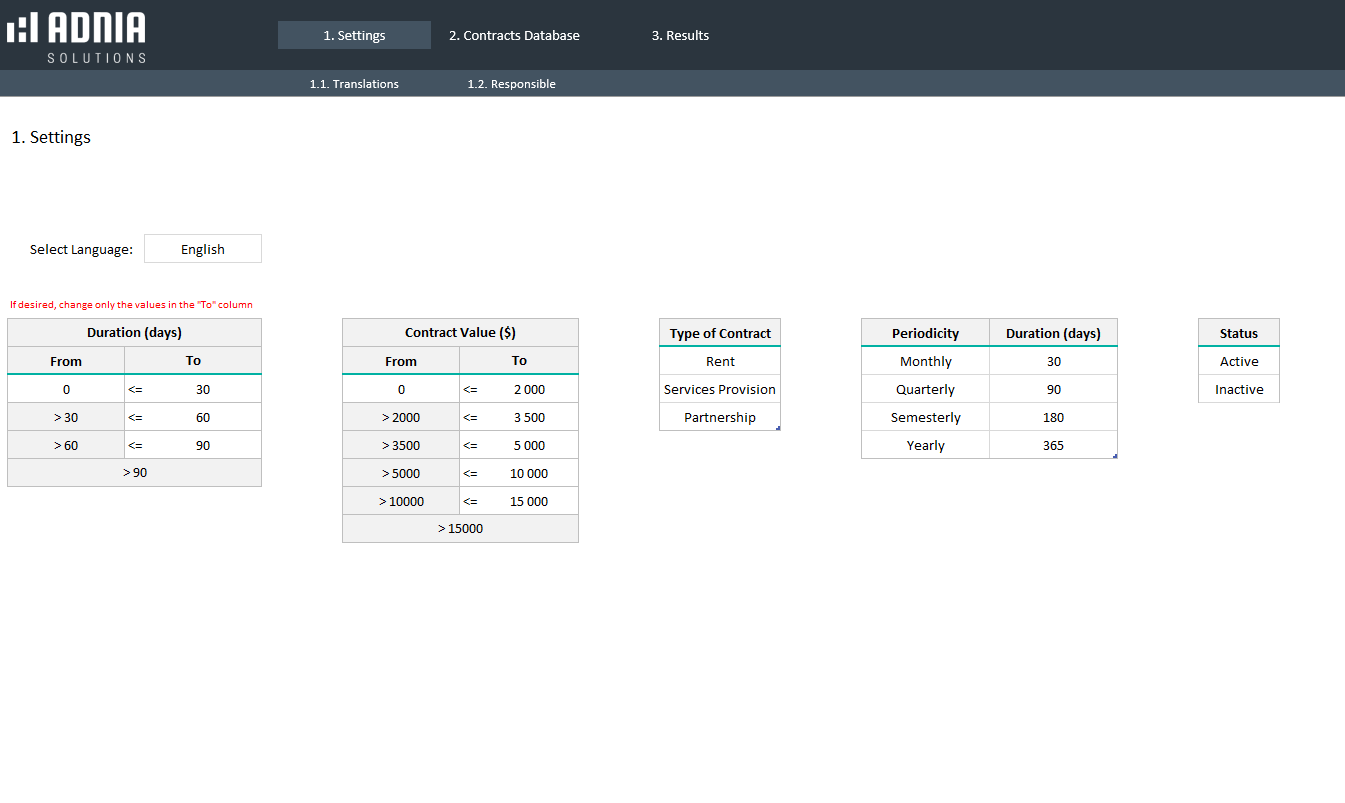Open the Responsible sub-page
The width and height of the screenshot is (1345, 803).
[511, 84]
